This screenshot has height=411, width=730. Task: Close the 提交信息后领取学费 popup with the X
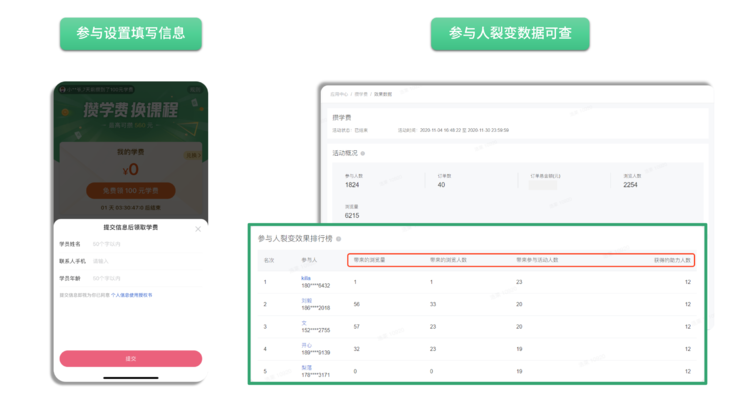pos(198,229)
